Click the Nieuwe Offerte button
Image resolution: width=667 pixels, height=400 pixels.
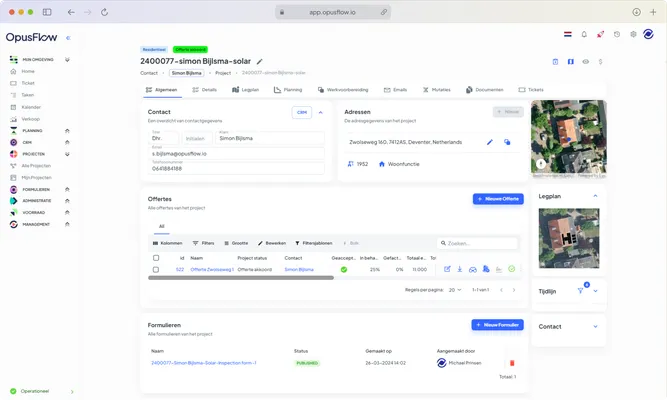coord(498,199)
